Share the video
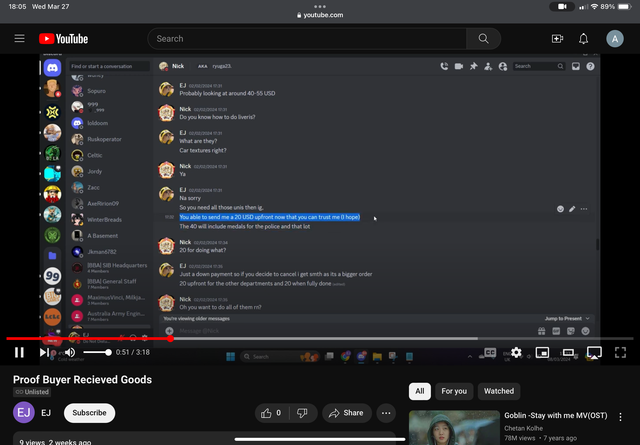The height and width of the screenshot is (445, 640). [347, 413]
